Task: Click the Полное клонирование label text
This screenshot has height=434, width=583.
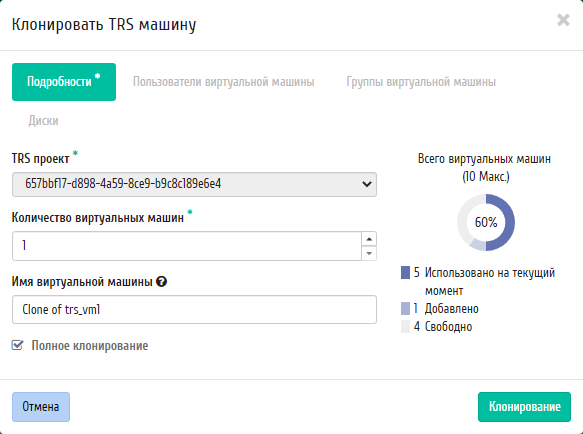Action: pos(90,346)
